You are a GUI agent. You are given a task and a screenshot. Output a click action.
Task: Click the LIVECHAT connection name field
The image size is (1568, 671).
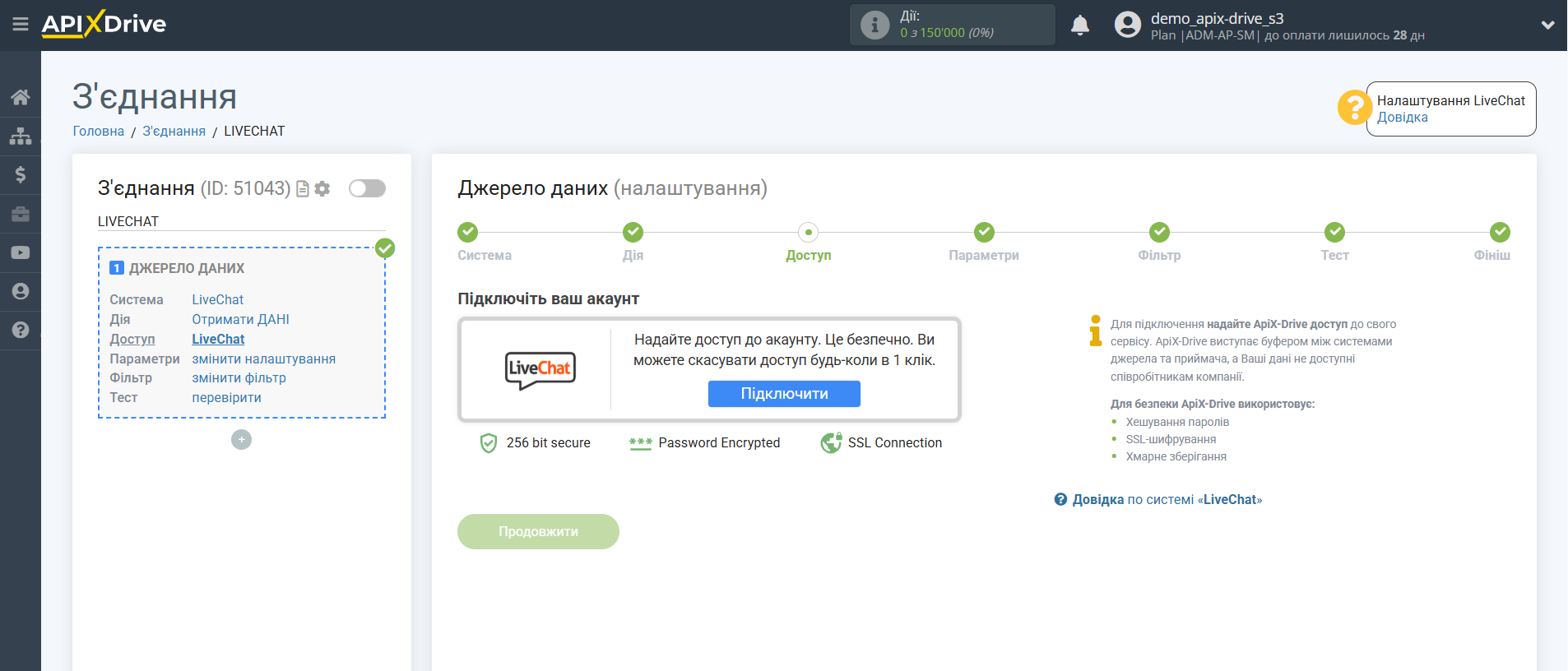242,221
